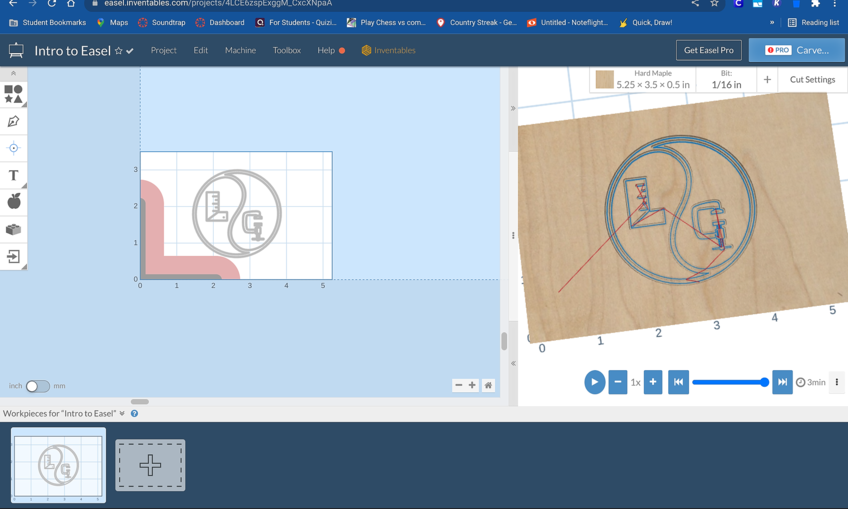Open the Dashboard bookmark
Screen dimensions: 848x509
point(220,23)
